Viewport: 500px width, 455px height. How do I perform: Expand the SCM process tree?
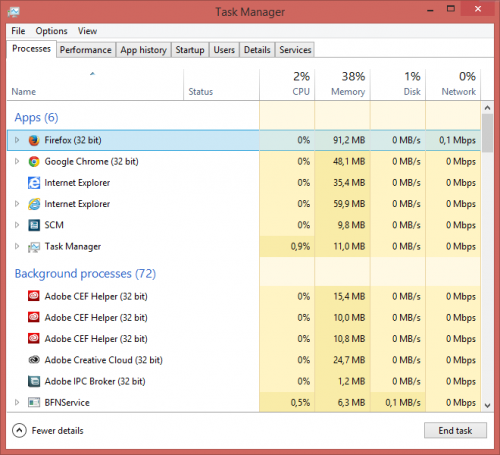pyautogui.click(x=17, y=225)
